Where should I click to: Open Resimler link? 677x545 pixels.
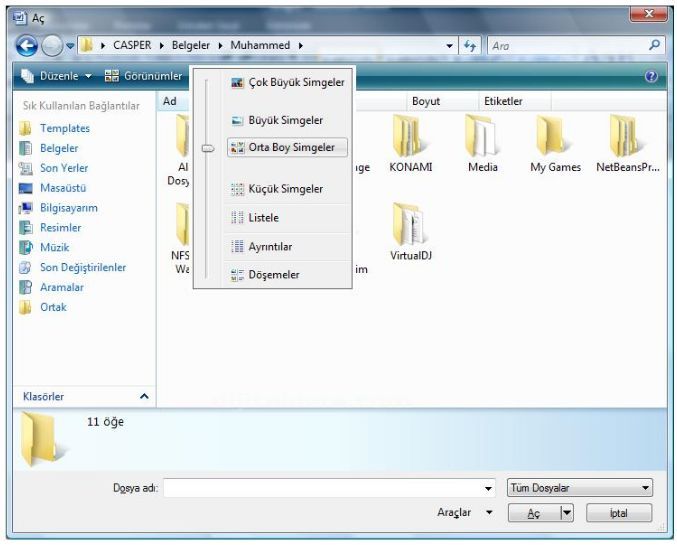click(x=60, y=228)
